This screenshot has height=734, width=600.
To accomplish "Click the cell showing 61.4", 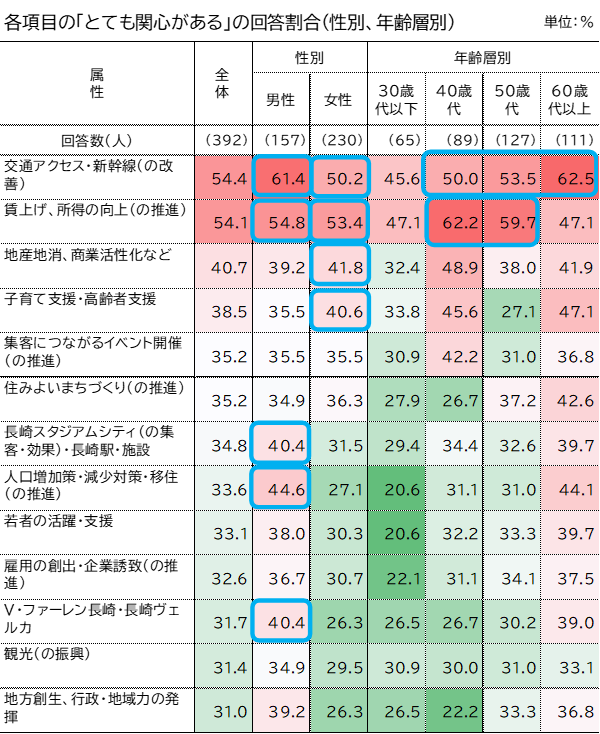I will pos(281,178).
